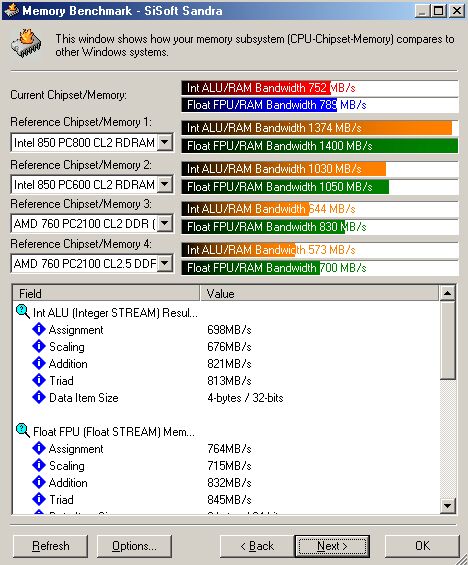Confirm with the OK button
This screenshot has height=565, width=468.
[x=422, y=546]
